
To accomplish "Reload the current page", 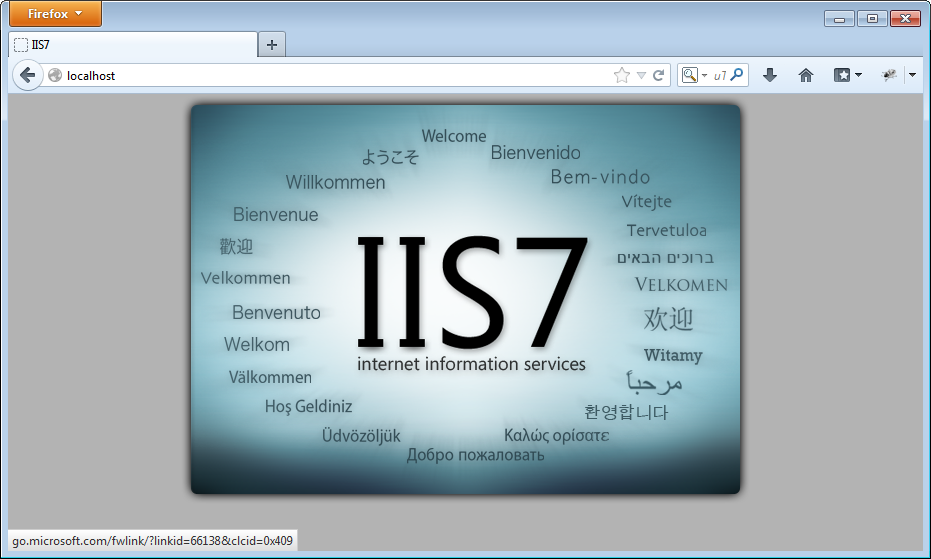I will pos(658,75).
